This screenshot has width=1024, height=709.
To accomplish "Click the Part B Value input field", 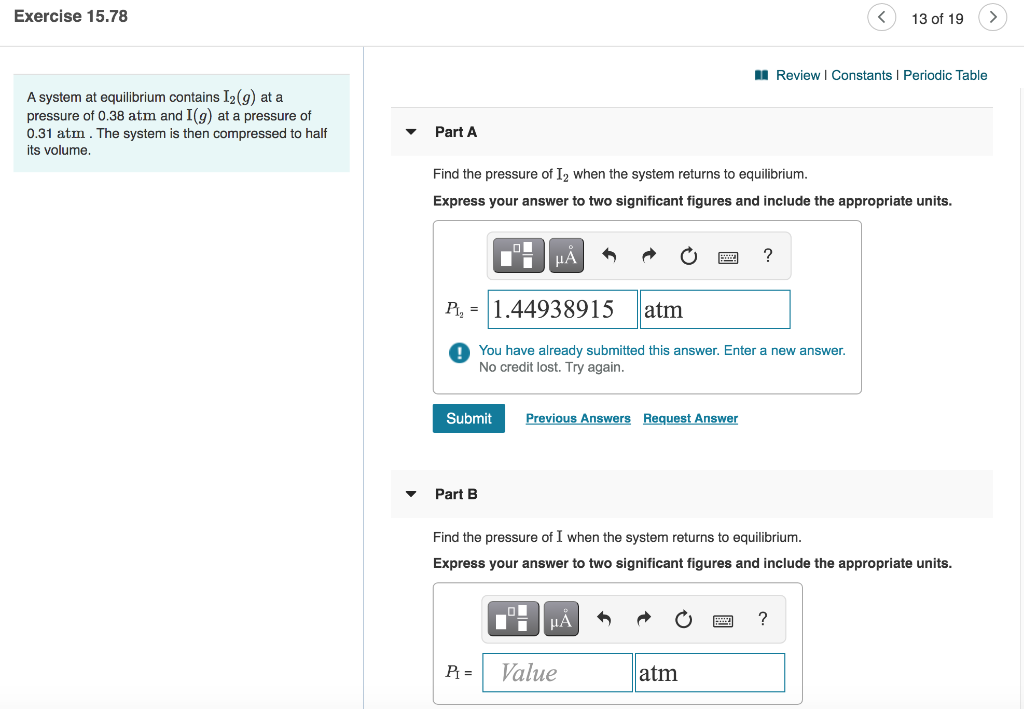I will click(x=557, y=672).
